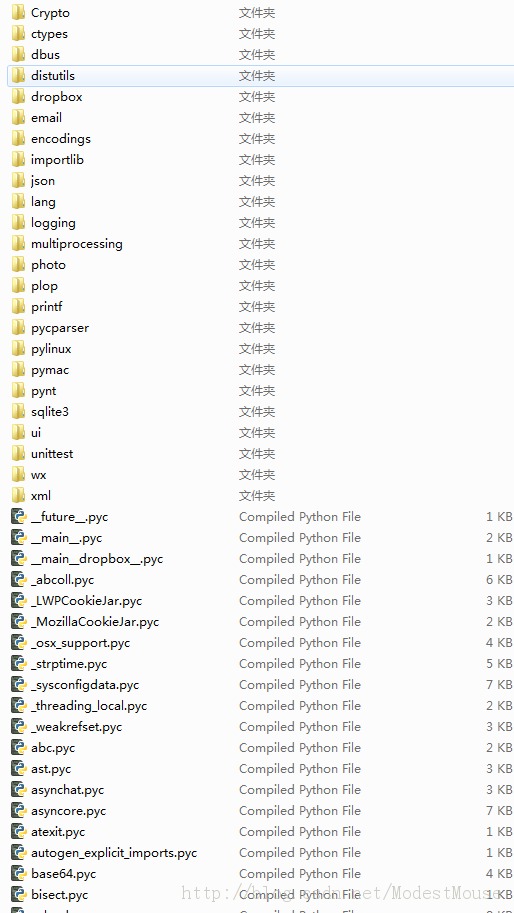Click the wx folder icon
The height and width of the screenshot is (913, 514).
[18, 475]
